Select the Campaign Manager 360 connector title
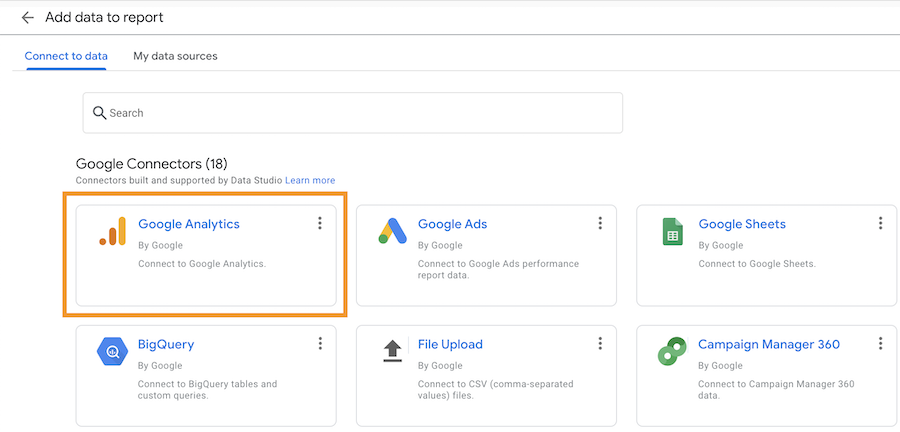 point(769,345)
